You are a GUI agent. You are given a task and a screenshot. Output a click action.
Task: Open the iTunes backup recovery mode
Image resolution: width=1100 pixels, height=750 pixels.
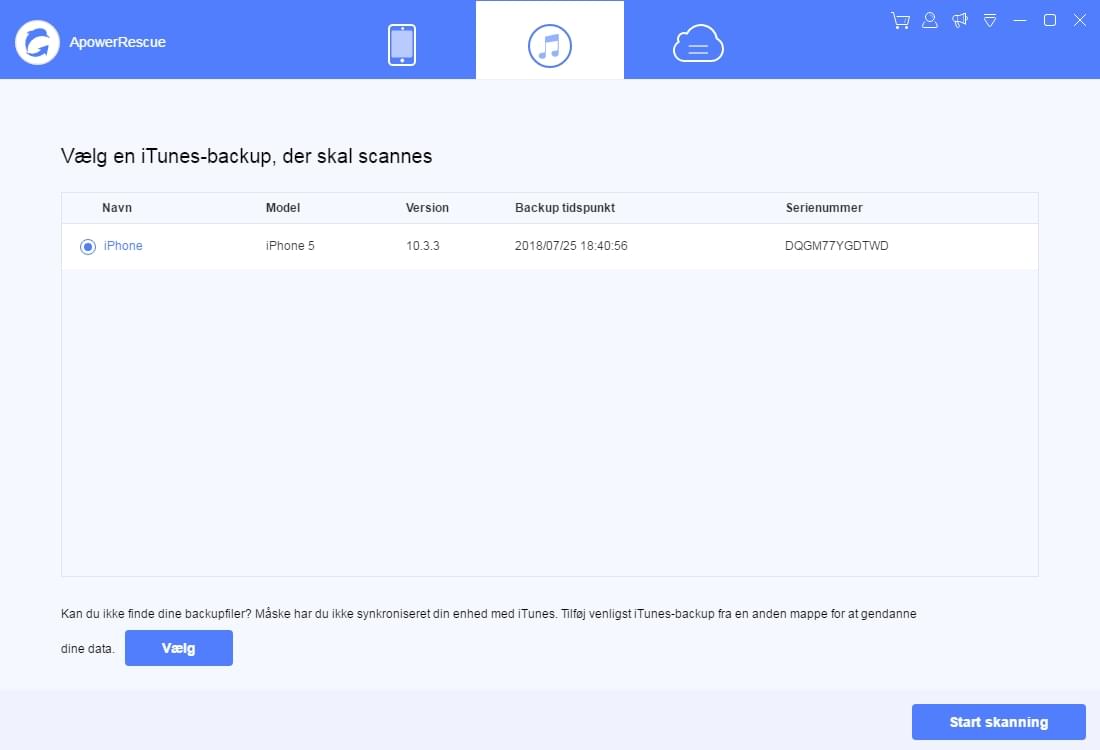(x=550, y=42)
